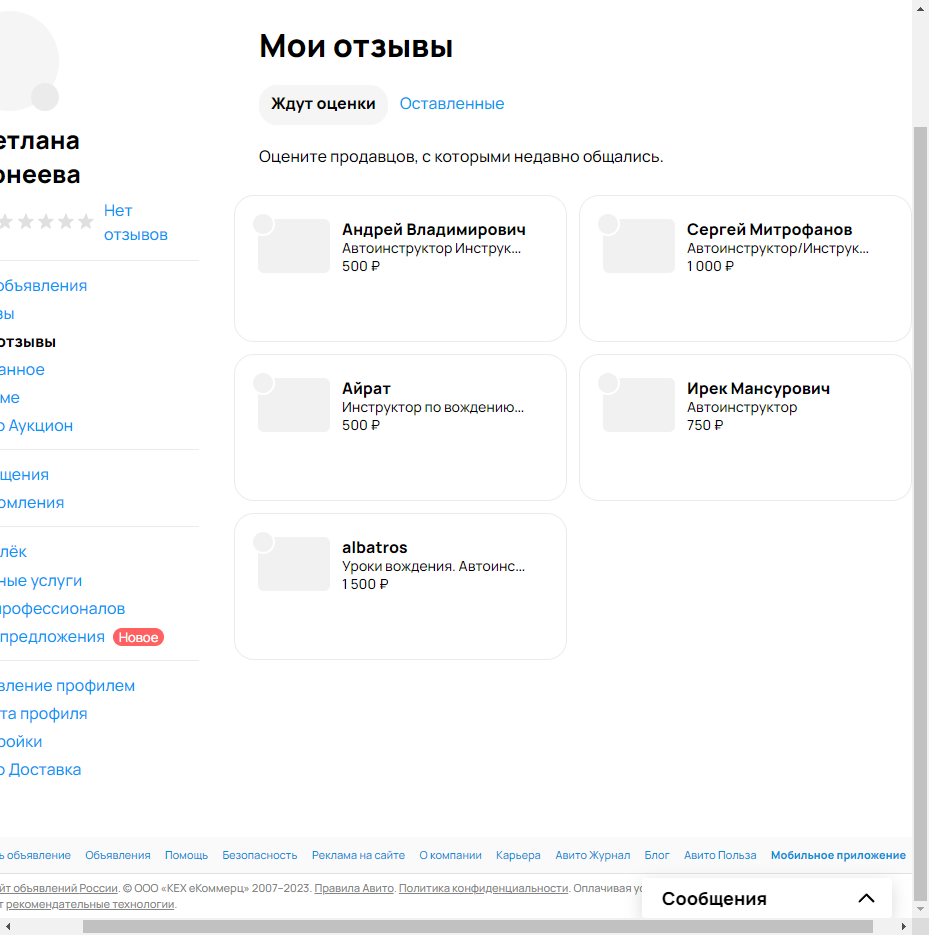Open профессионалов sidebar link
Viewport: 929px width, 935px height.
(62, 609)
